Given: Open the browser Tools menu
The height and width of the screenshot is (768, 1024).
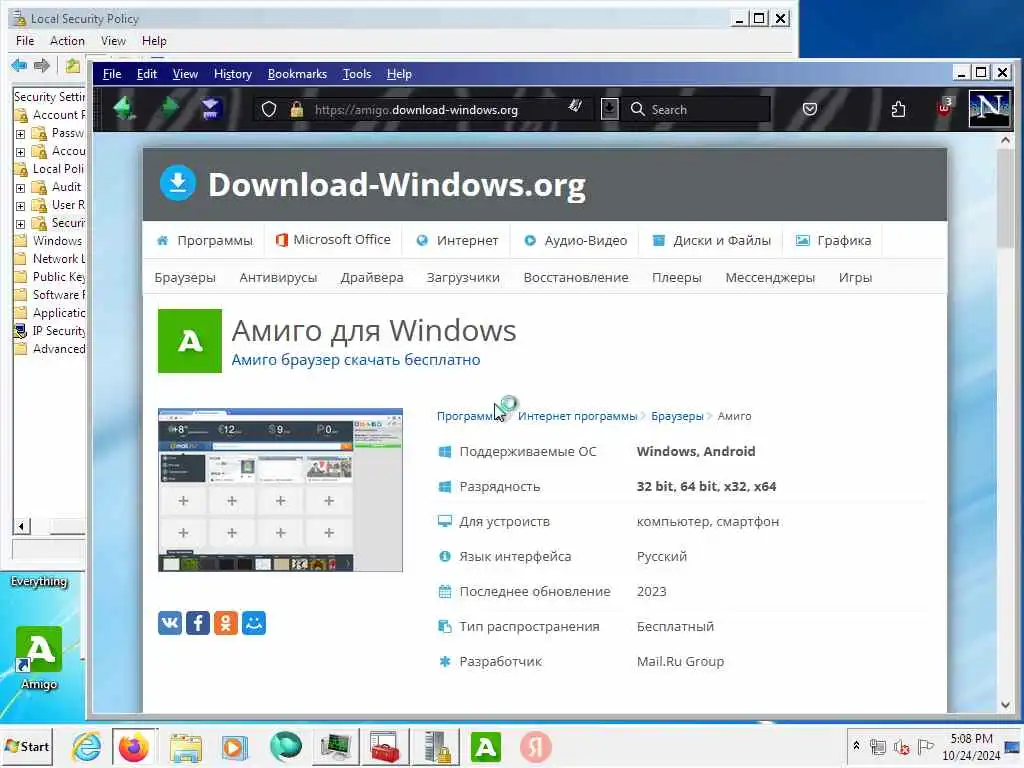Looking at the screenshot, I should pyautogui.click(x=357, y=74).
